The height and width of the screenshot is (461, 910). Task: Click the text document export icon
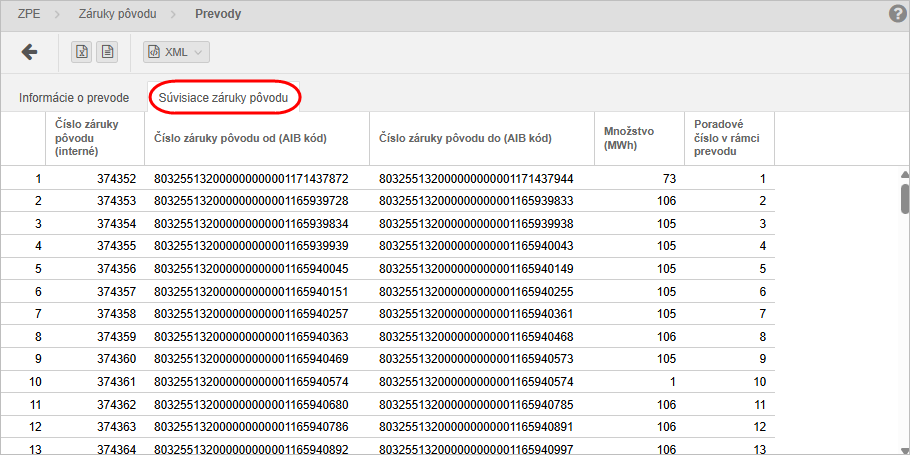pyautogui.click(x=107, y=52)
